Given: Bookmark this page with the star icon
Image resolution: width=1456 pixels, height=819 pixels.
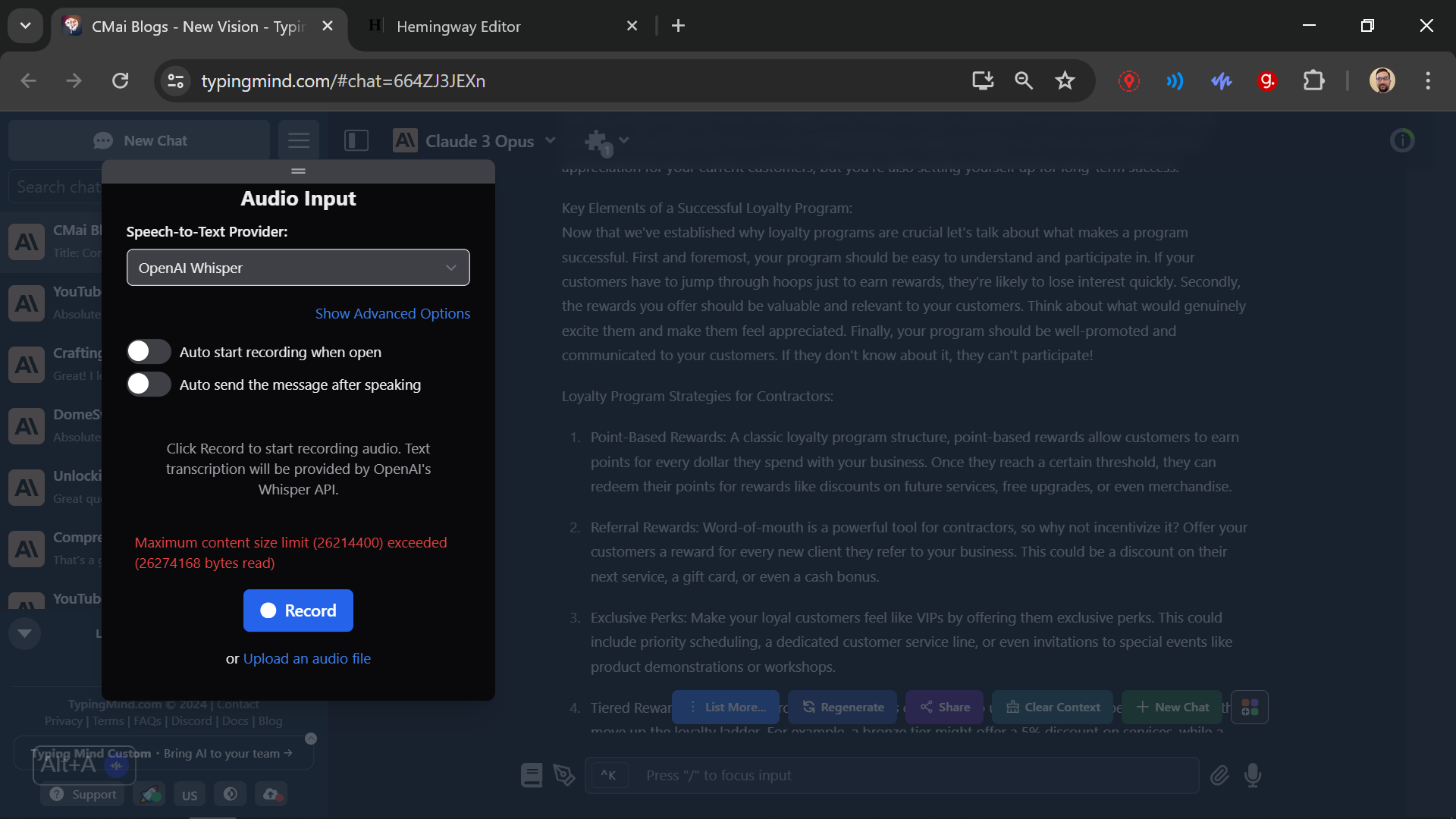Looking at the screenshot, I should [1065, 80].
